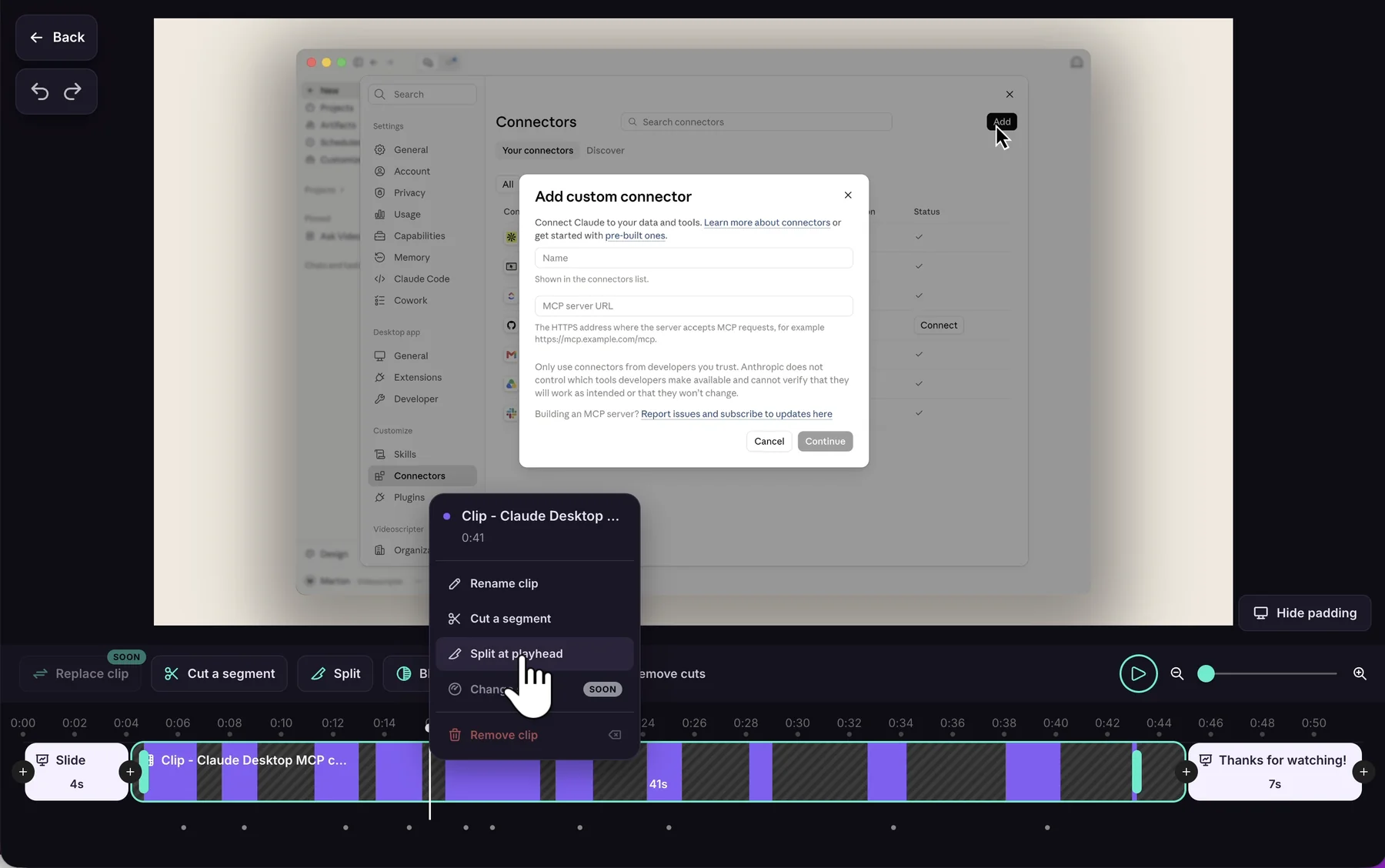
Task: Click the MCP server URL field
Action: click(693, 305)
